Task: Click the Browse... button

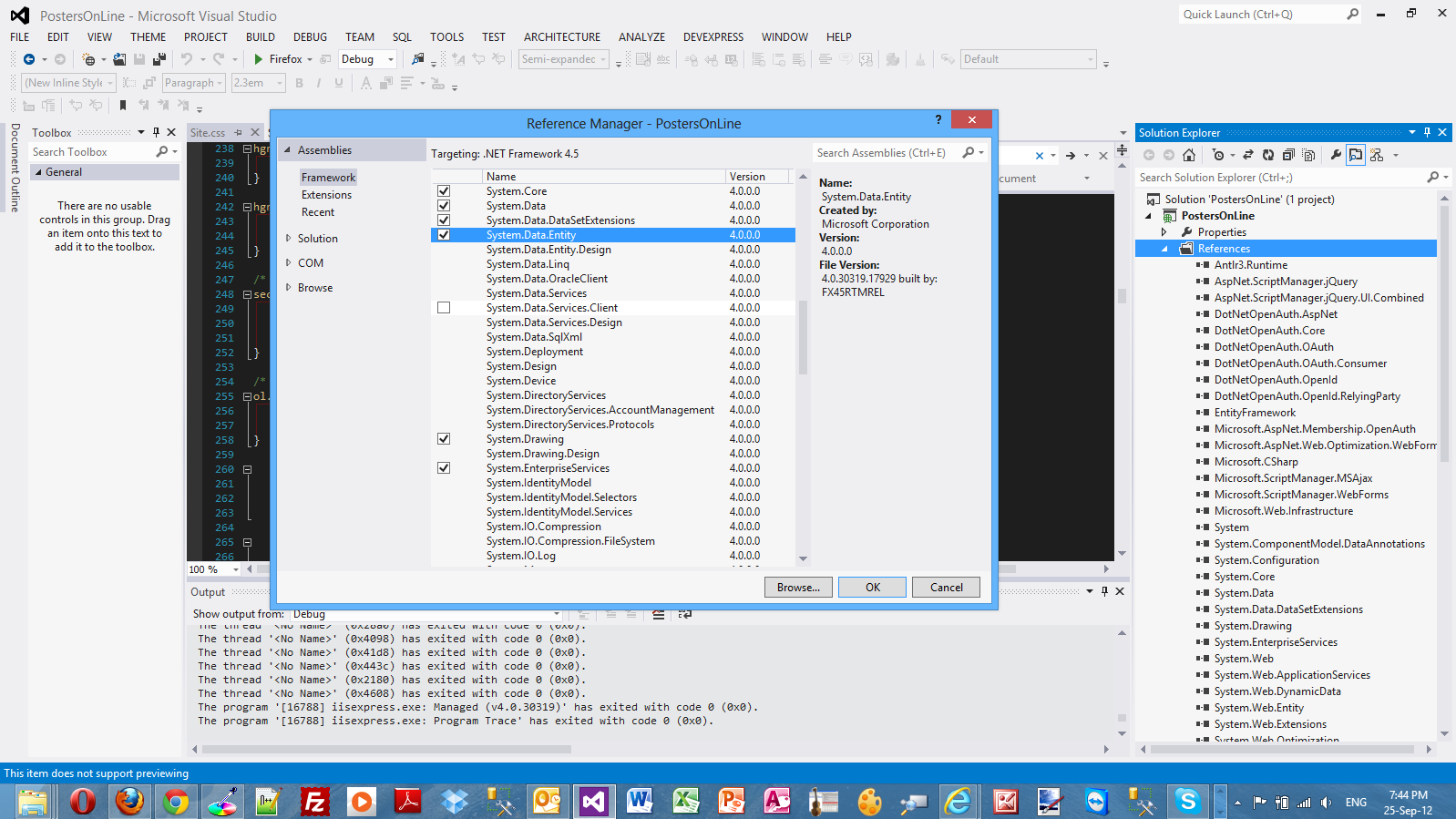Action: pos(798,588)
